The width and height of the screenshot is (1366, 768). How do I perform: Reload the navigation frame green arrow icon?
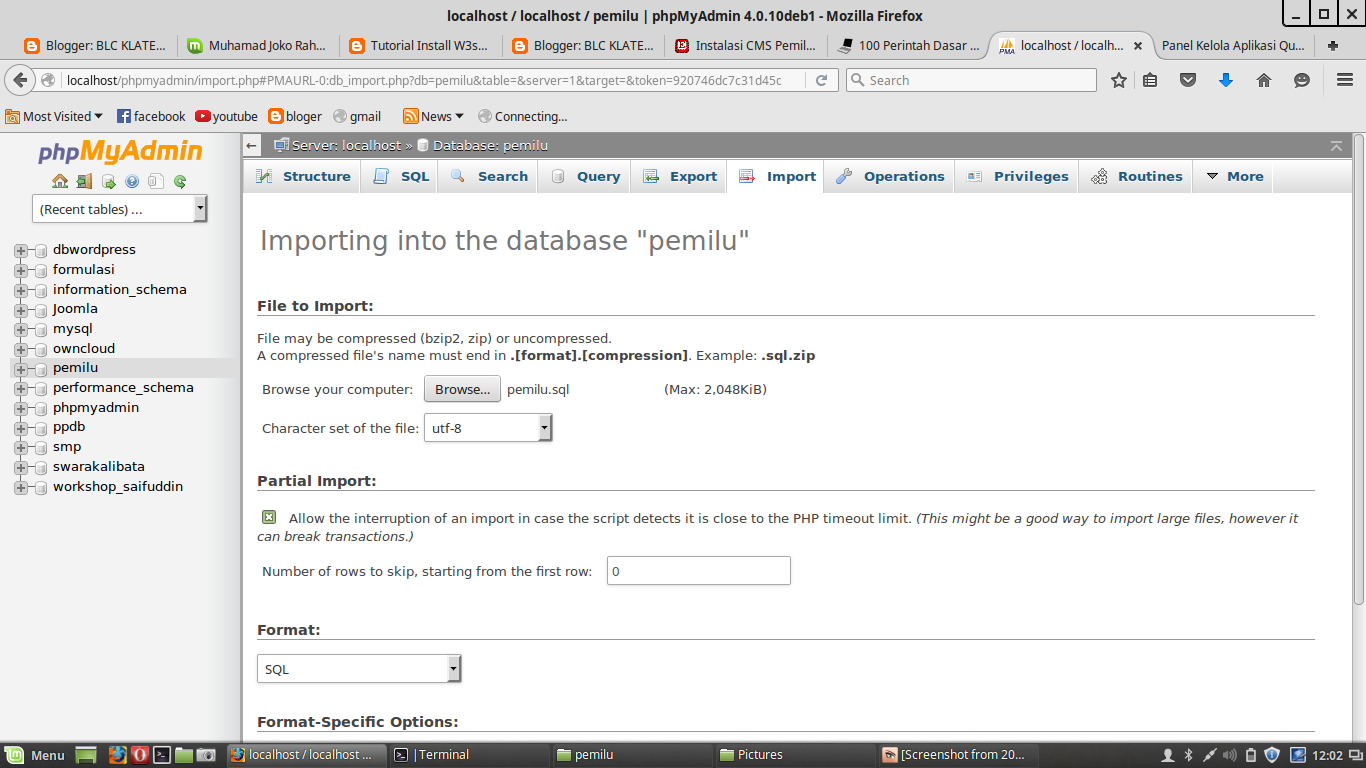(x=180, y=181)
